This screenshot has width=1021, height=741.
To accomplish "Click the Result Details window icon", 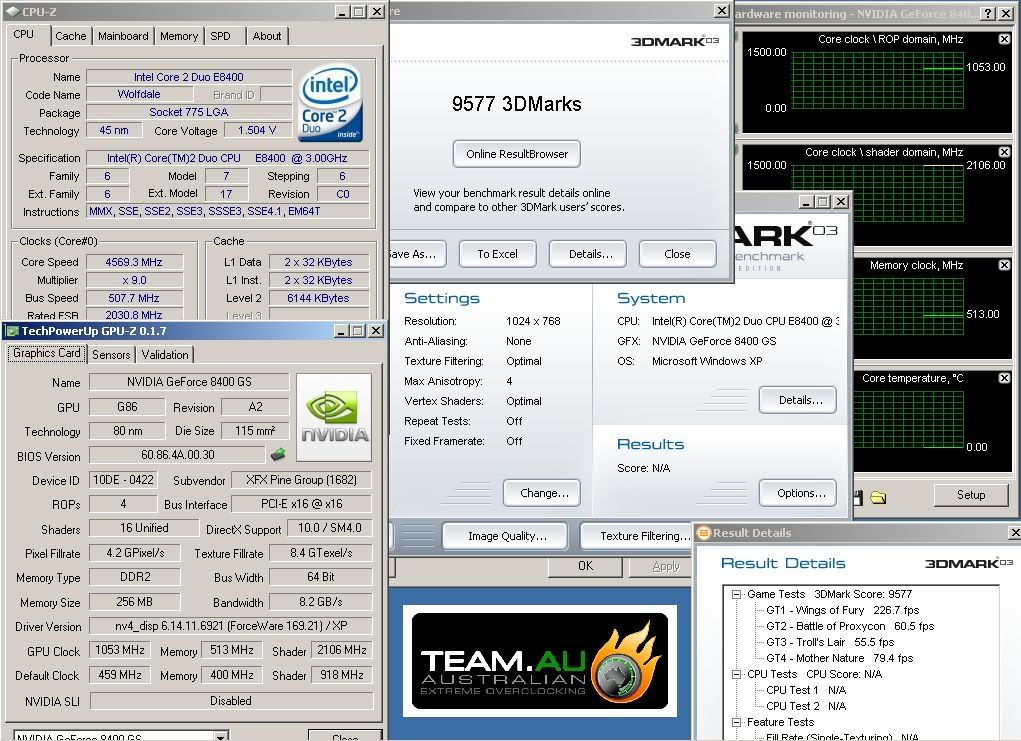I will tap(703, 533).
